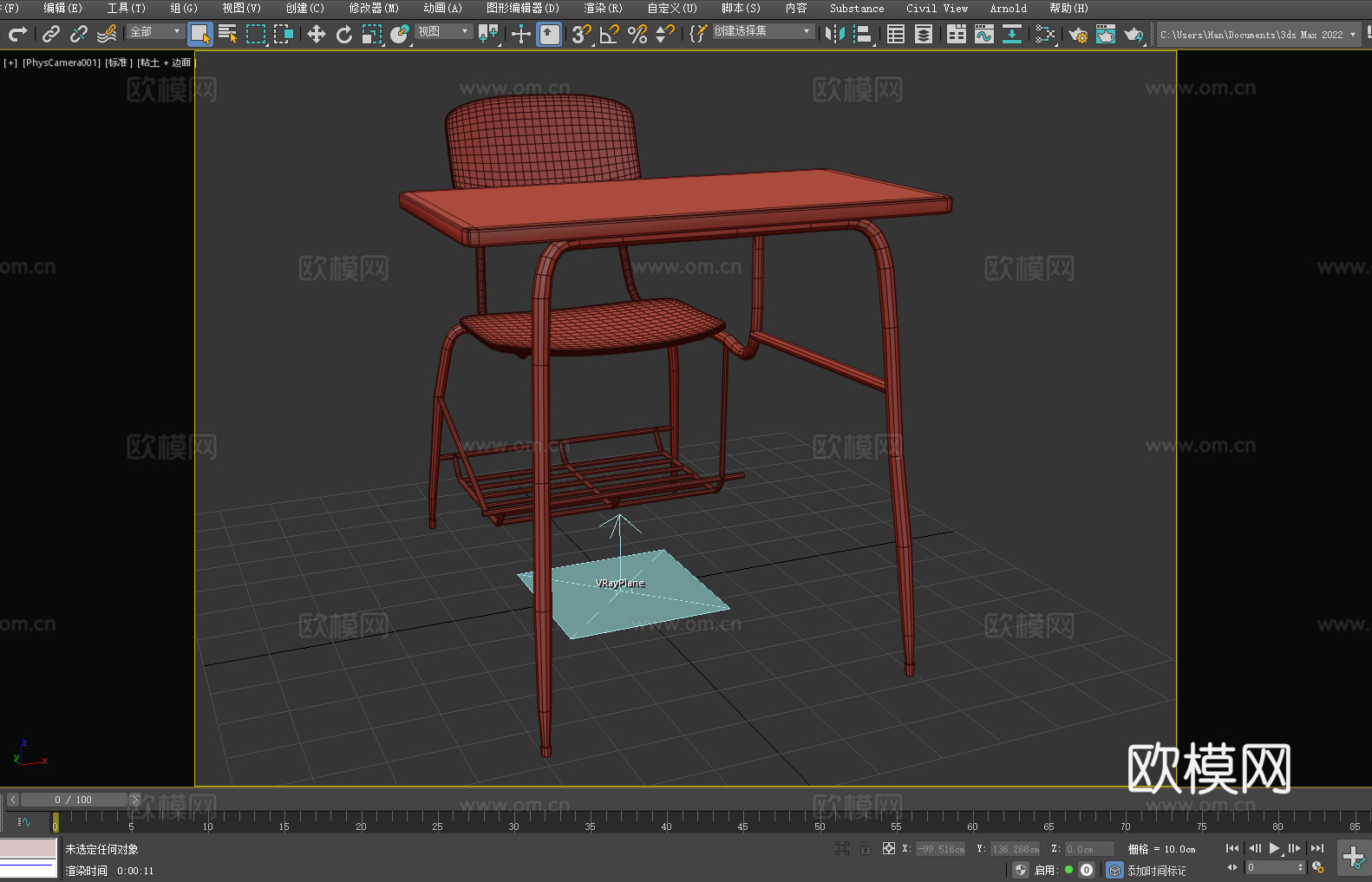Open the 修改器(M) menu
1372x882 pixels.
coord(374,8)
